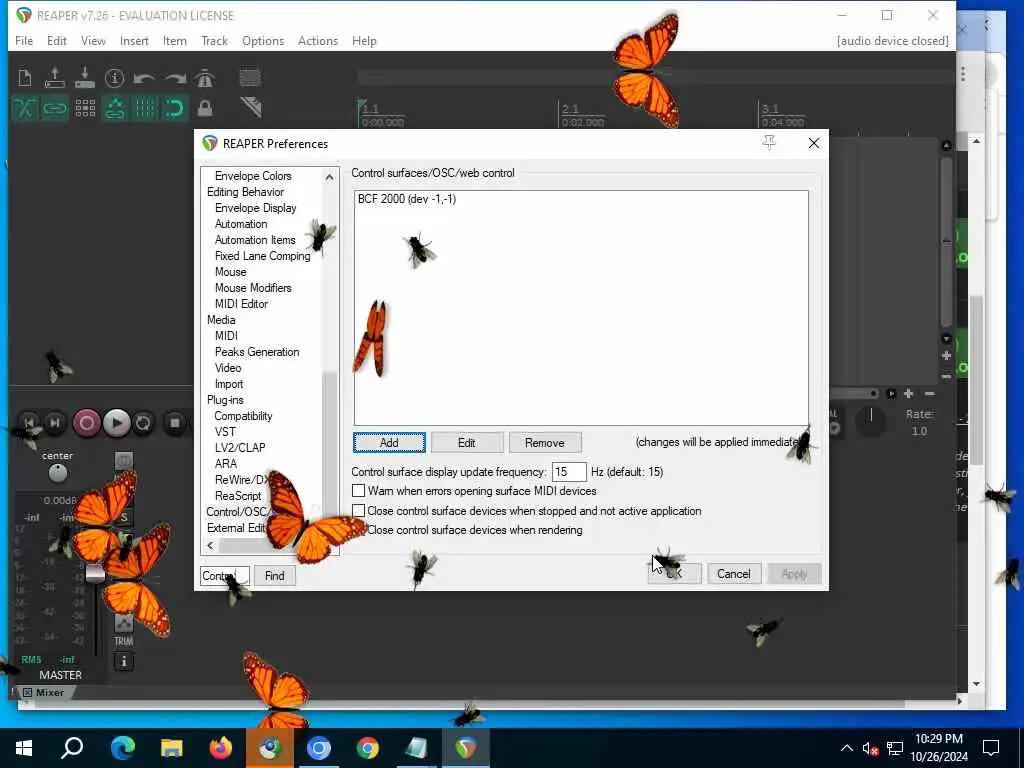
Task: Click the Remove button
Action: point(545,442)
